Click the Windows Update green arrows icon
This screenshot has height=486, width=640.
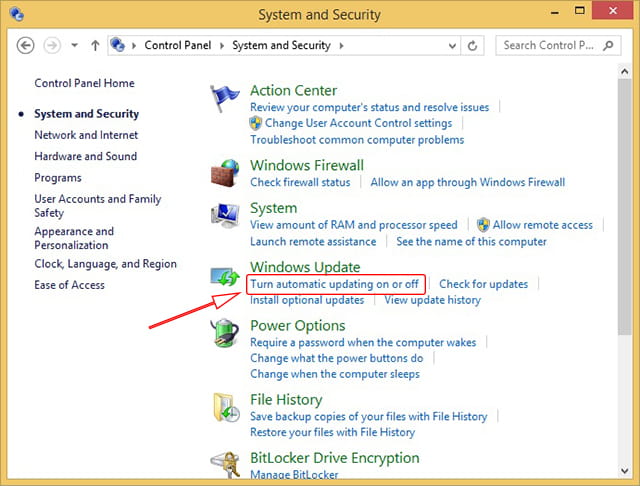pos(225,277)
